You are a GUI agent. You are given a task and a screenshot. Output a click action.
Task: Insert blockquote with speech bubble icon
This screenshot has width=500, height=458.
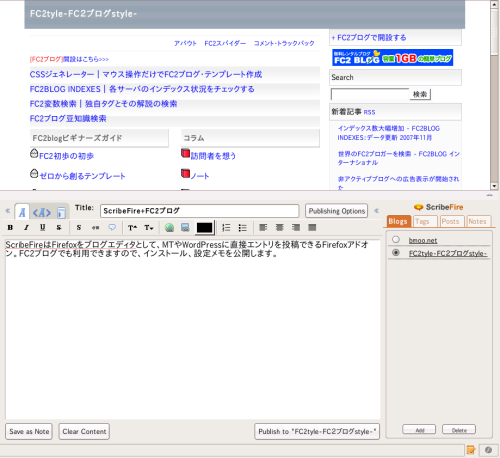click(x=112, y=228)
